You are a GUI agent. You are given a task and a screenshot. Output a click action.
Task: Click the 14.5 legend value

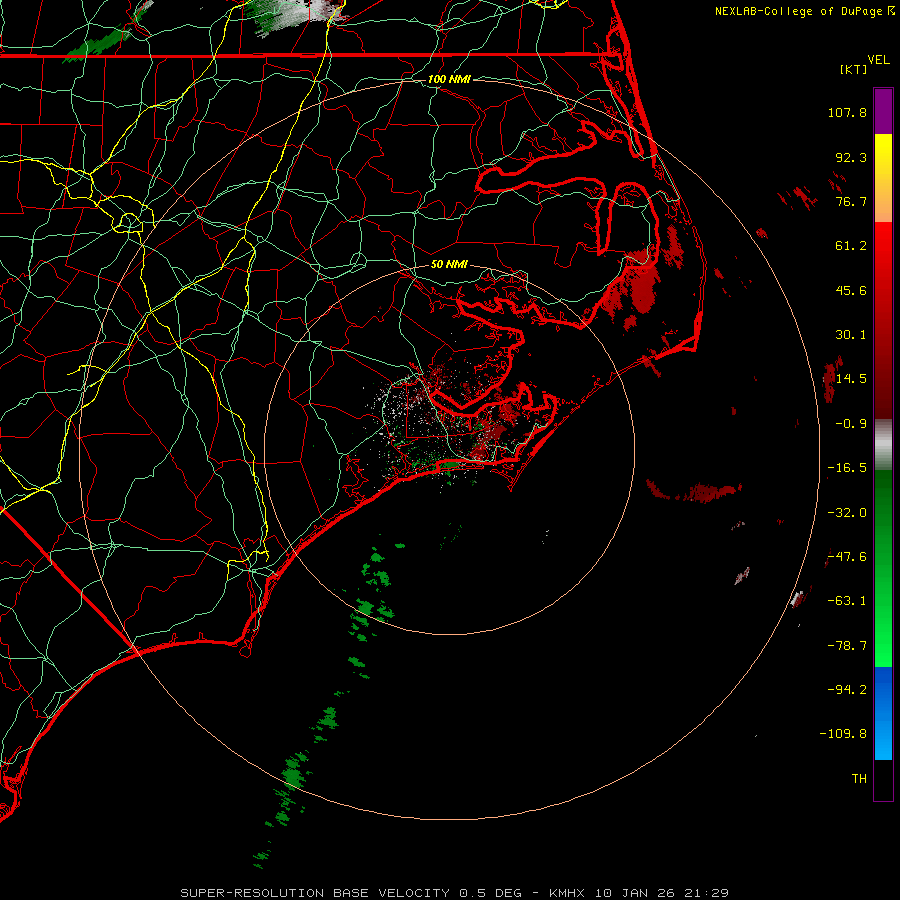[x=851, y=379]
